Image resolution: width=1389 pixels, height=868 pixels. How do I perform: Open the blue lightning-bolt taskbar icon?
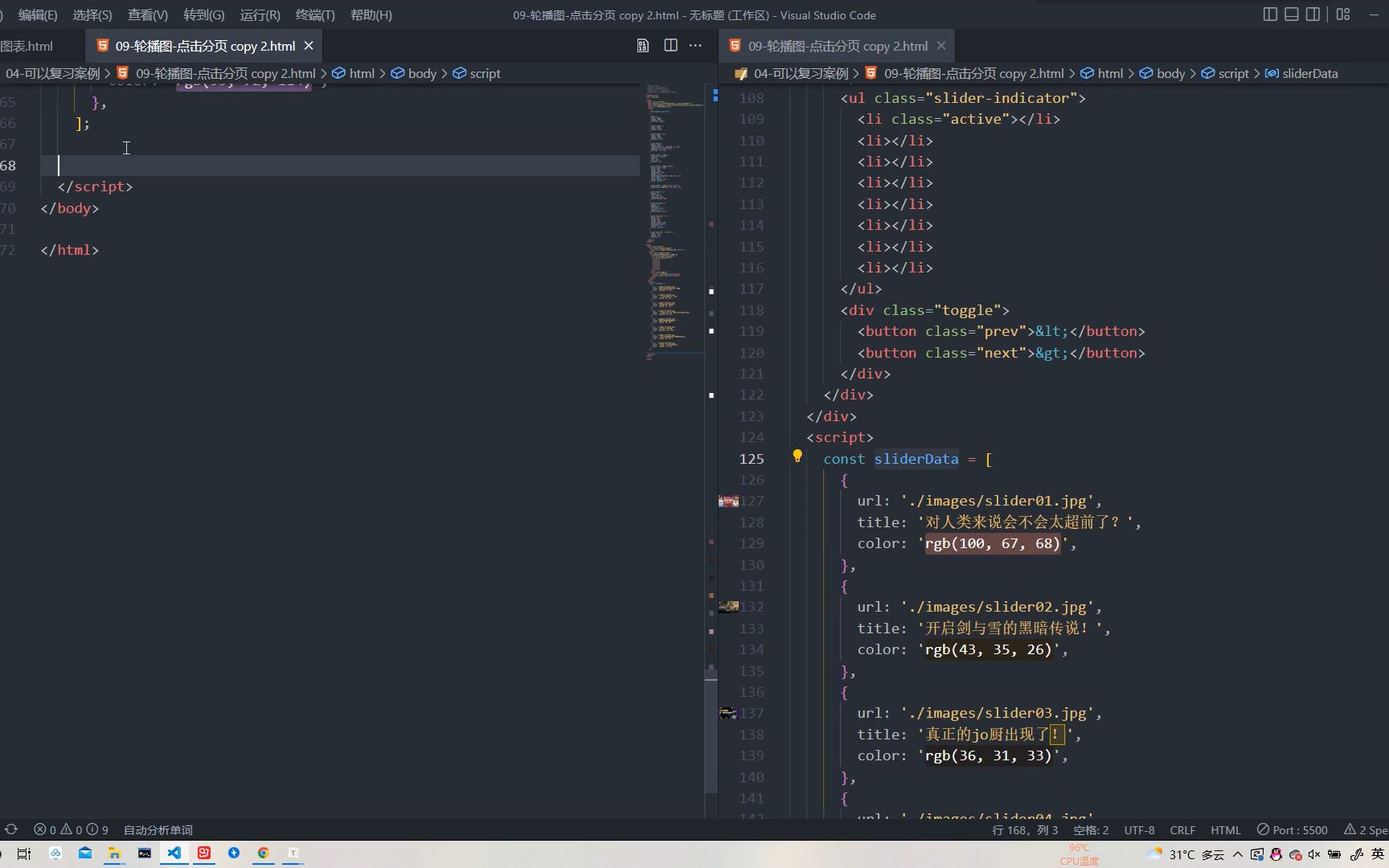click(234, 854)
